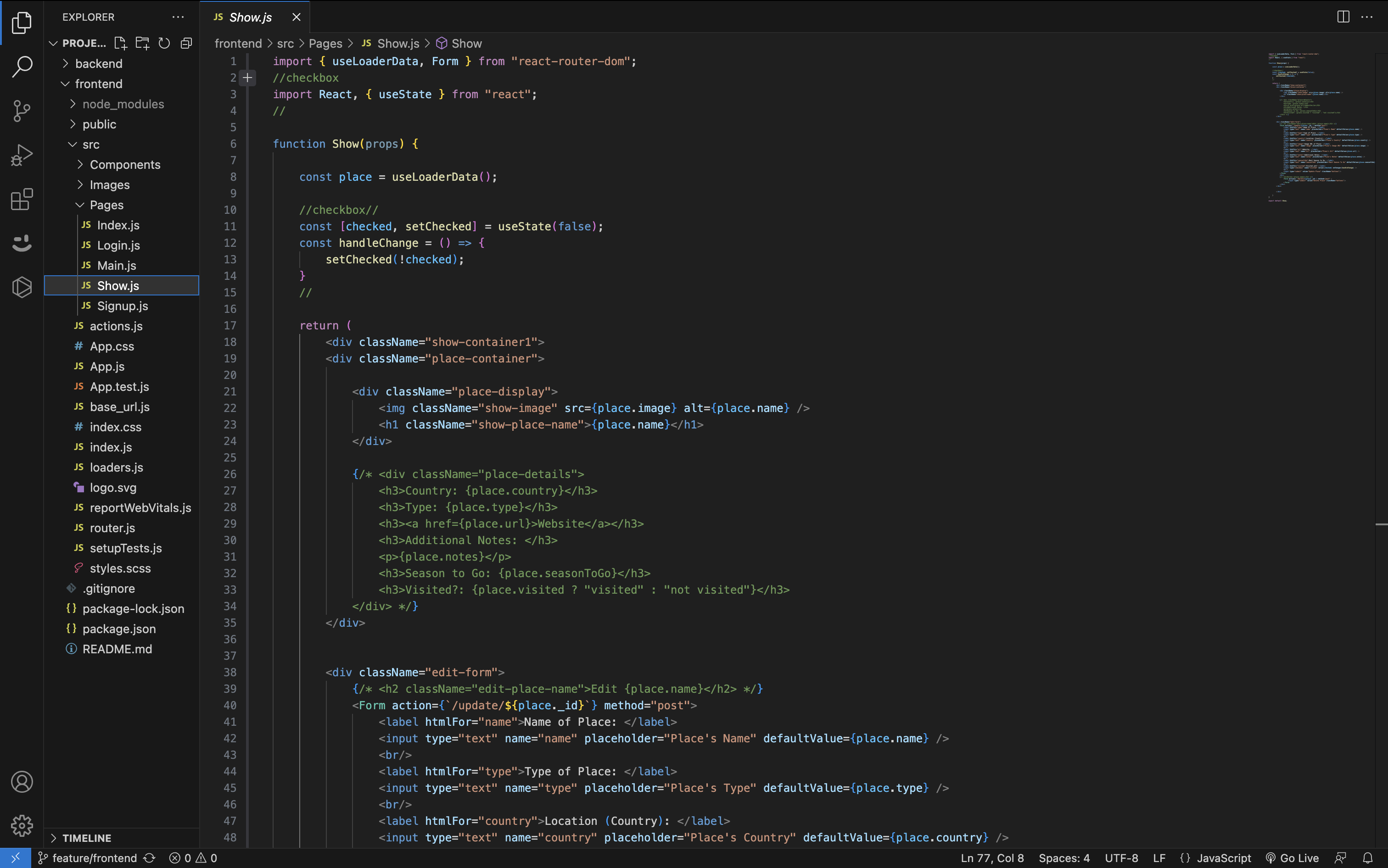The width and height of the screenshot is (1388, 868).
Task: Open the Manage settings gear
Action: click(22, 825)
